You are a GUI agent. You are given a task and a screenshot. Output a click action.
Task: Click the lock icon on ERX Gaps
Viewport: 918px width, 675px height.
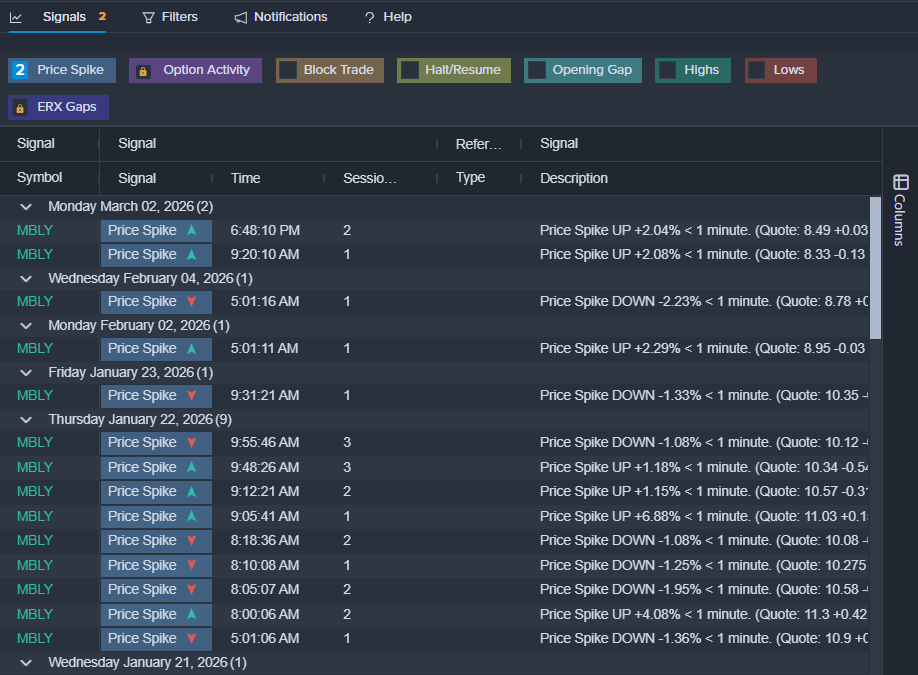pyautogui.click(x=20, y=107)
